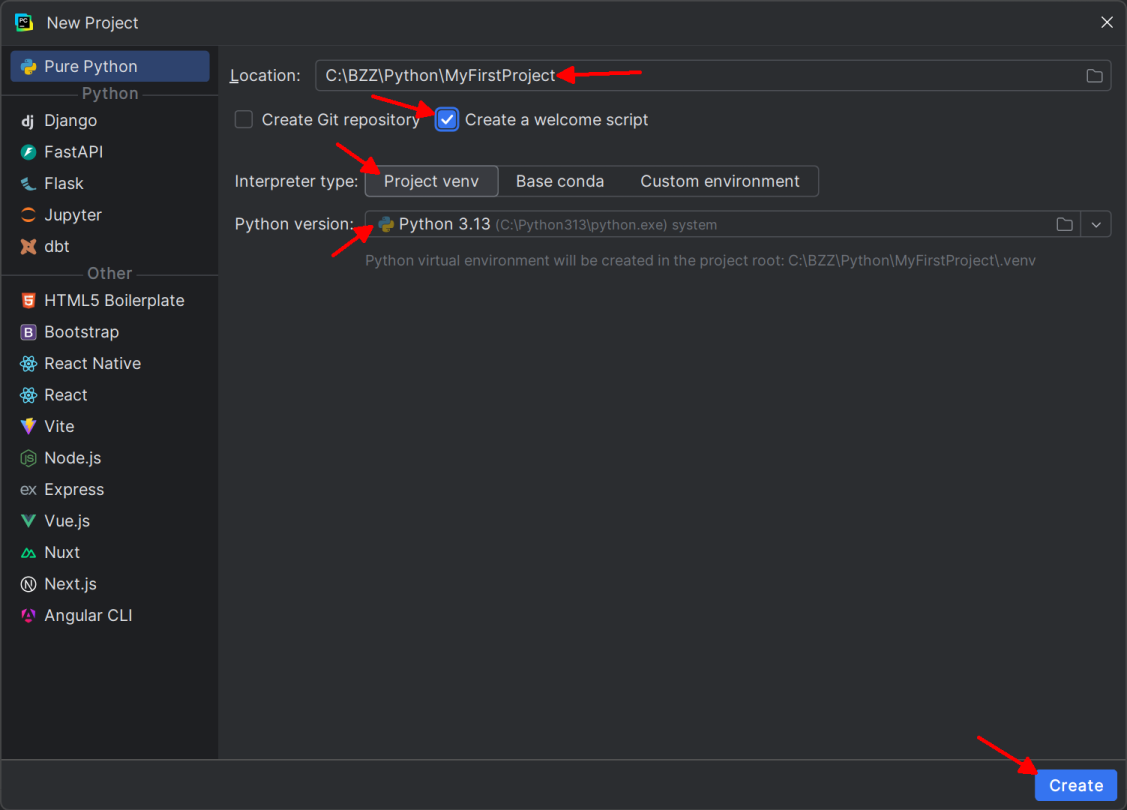Switch to Custom environment interpreter type
This screenshot has height=810, width=1127.
[719, 181]
